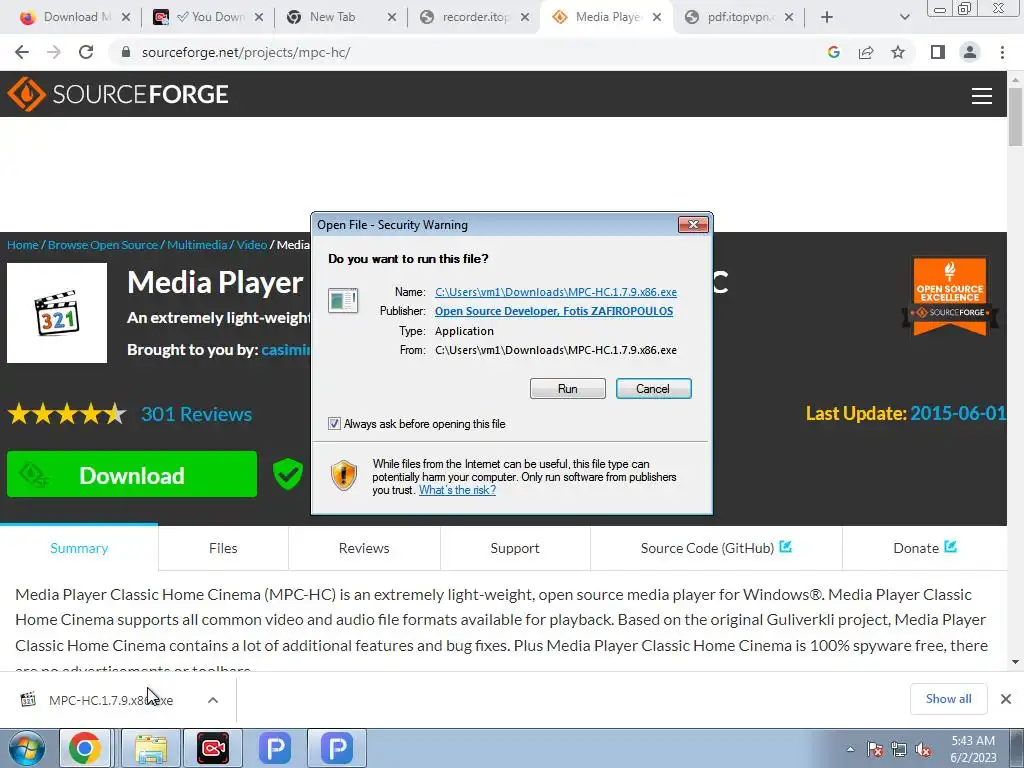Click the network tray icon
The height and width of the screenshot is (768, 1024).
(899, 749)
